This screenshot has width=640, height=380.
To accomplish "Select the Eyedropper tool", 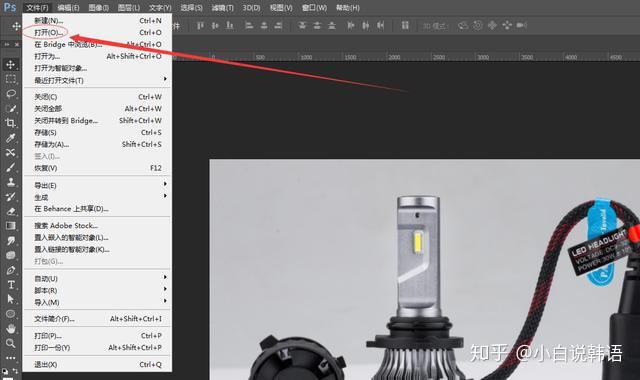I will point(11,138).
